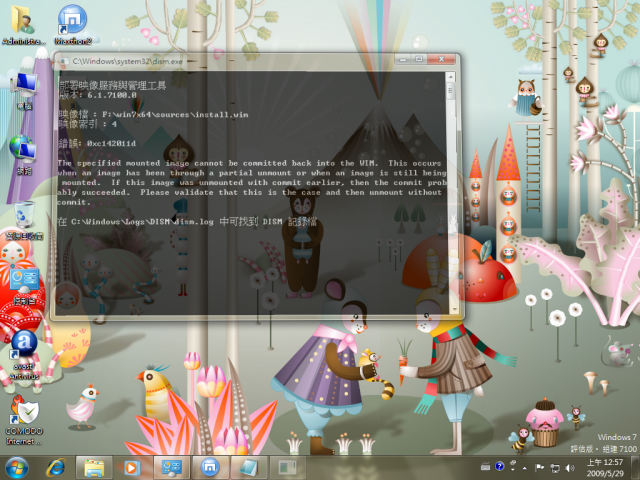Open the Control Panel desktop icon

click(x=24, y=286)
